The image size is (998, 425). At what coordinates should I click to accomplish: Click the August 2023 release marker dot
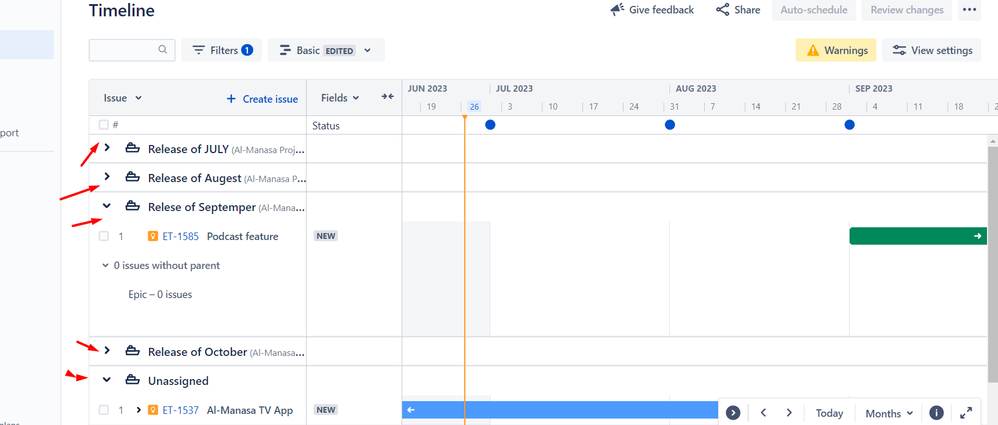click(x=670, y=125)
